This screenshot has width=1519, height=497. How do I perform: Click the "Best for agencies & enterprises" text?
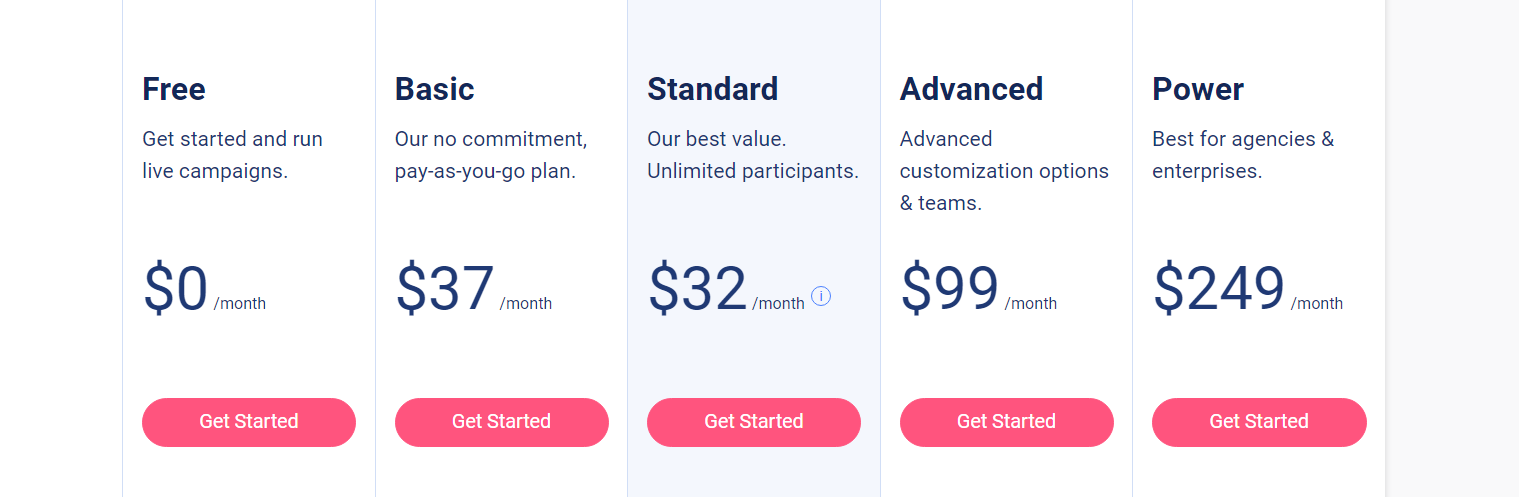point(1243,155)
